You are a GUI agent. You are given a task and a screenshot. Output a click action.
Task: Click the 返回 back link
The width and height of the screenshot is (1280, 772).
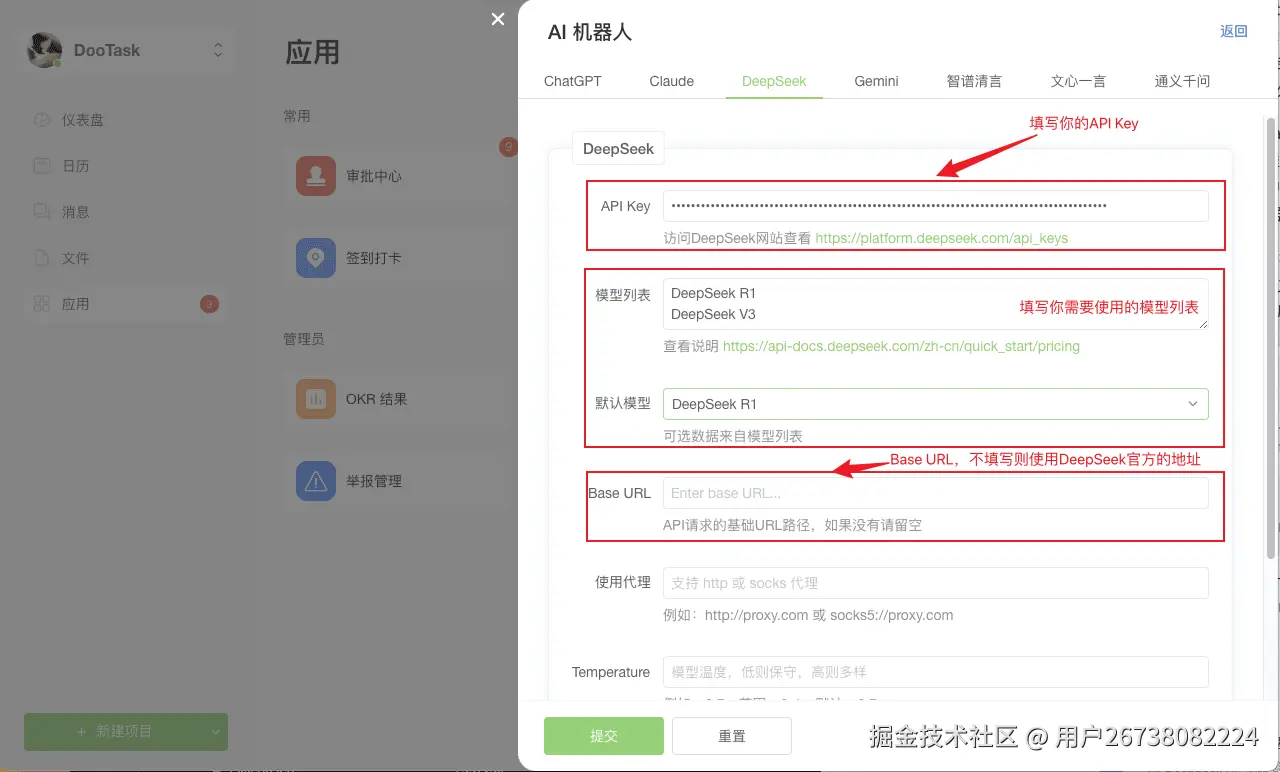coord(1234,31)
